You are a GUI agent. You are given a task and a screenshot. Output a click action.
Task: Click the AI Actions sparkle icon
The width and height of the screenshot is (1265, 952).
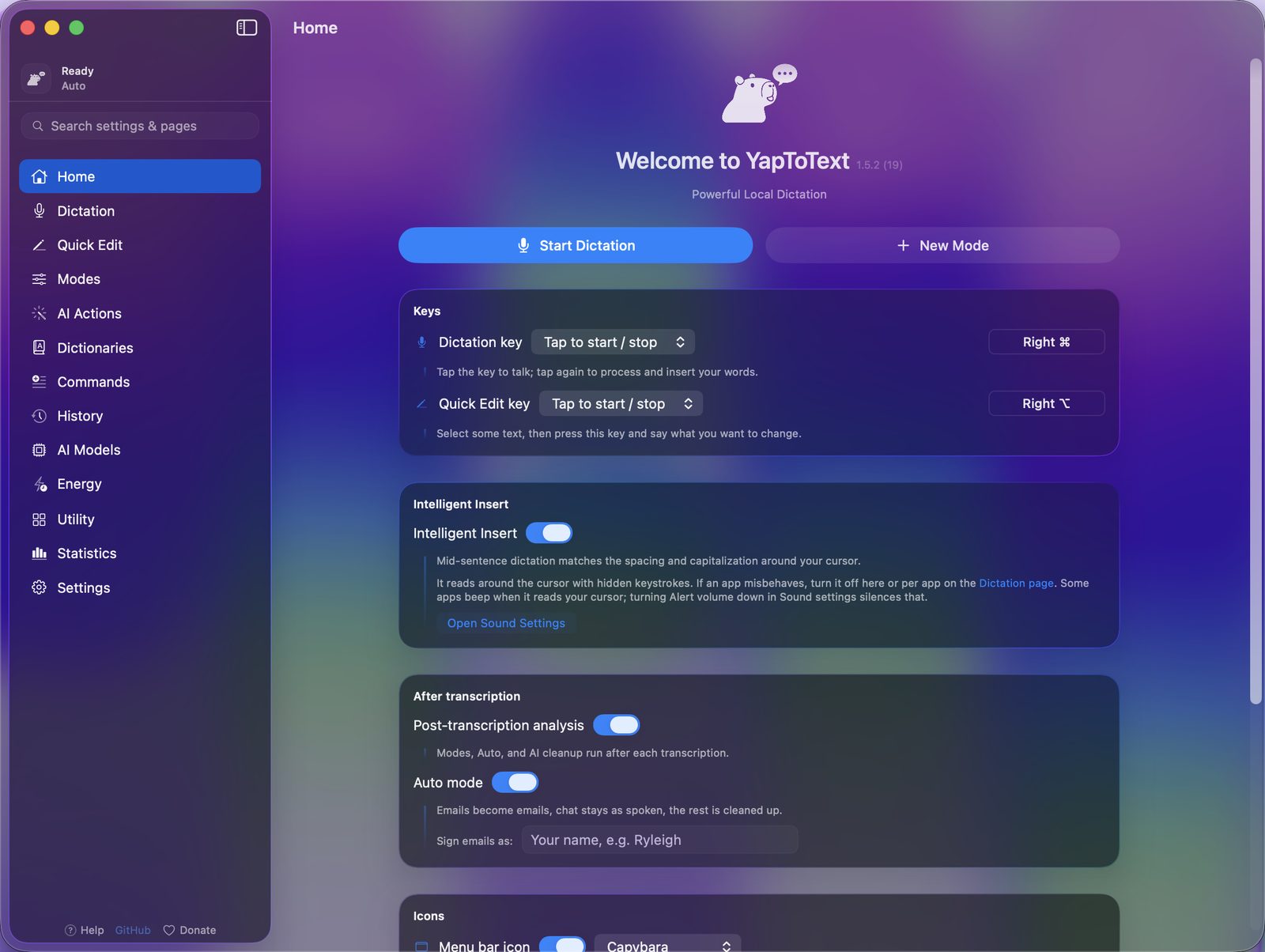(x=39, y=314)
